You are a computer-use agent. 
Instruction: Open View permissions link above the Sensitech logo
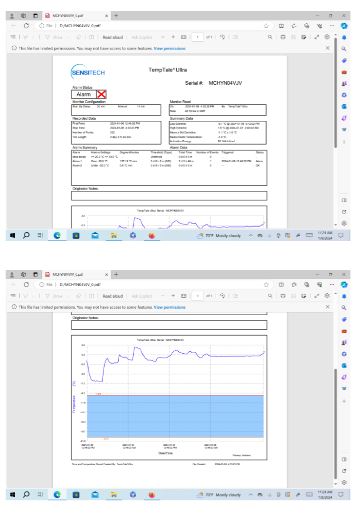tap(170, 48)
